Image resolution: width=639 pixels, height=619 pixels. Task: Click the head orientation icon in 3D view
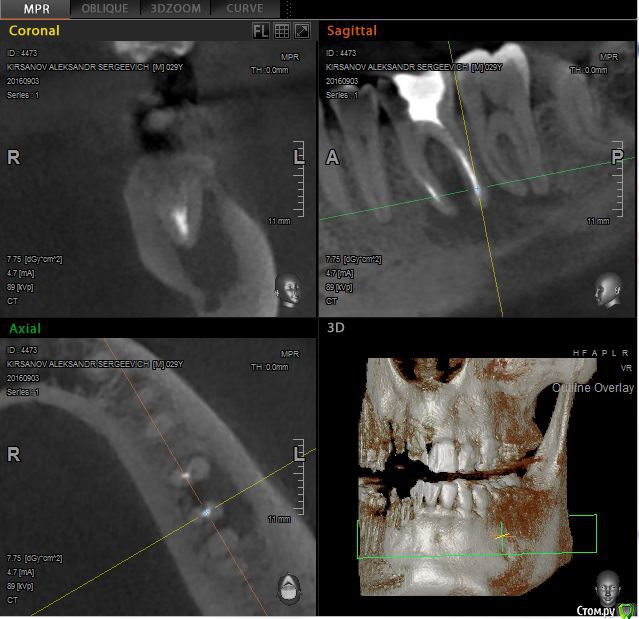coord(607,585)
